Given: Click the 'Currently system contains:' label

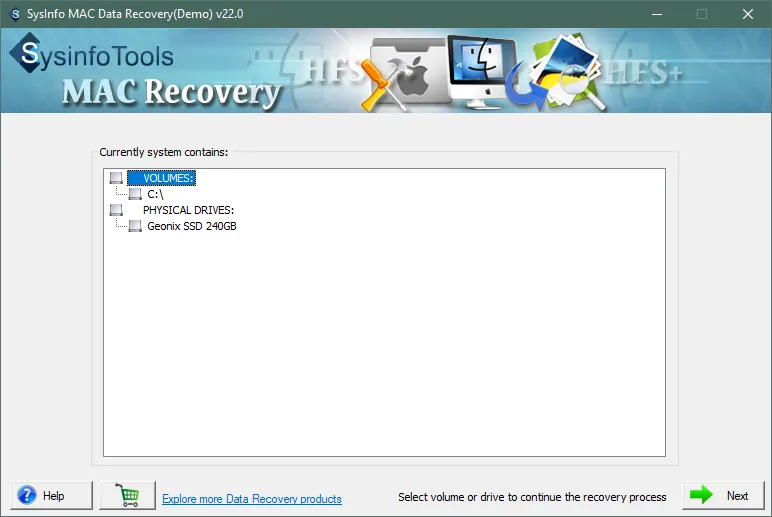Looking at the screenshot, I should tap(164, 152).
